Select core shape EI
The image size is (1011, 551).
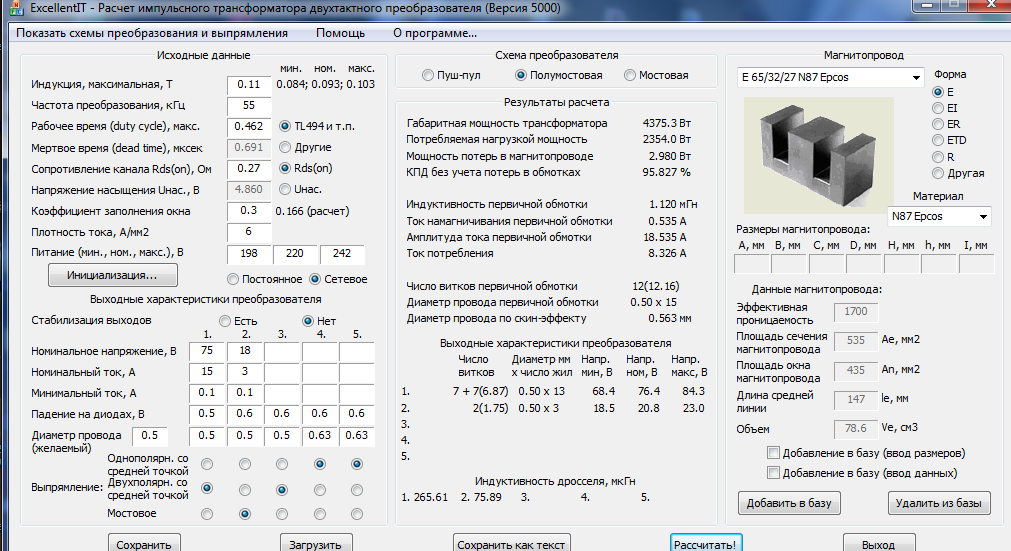pos(938,108)
